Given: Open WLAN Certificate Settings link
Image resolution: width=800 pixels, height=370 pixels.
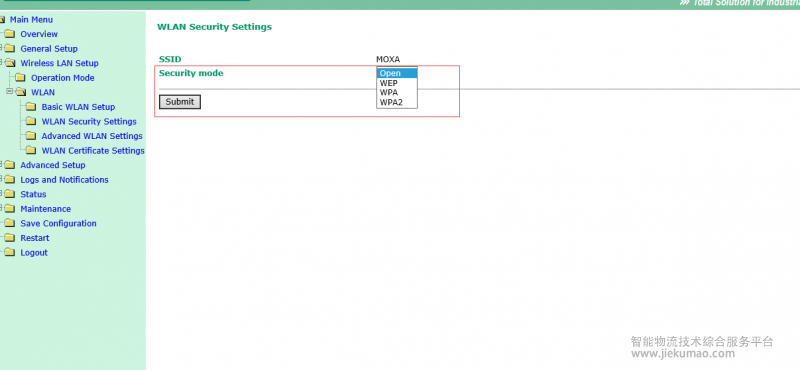Looking at the screenshot, I should [93, 151].
